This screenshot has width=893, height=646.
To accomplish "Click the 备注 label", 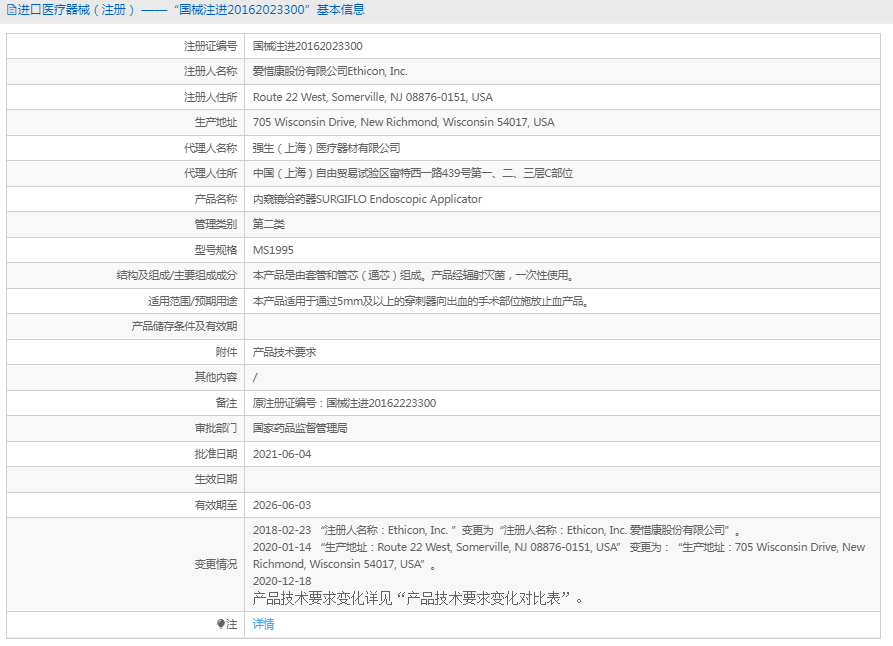I will [226, 403].
